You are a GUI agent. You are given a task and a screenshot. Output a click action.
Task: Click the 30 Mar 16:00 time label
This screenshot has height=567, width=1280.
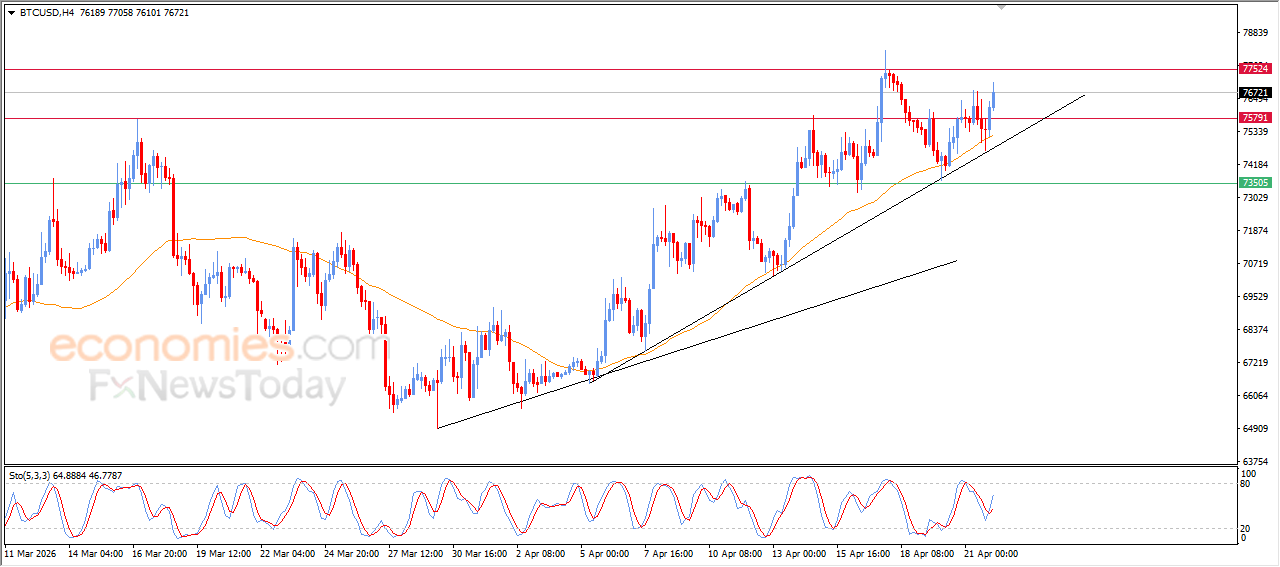[x=481, y=553]
